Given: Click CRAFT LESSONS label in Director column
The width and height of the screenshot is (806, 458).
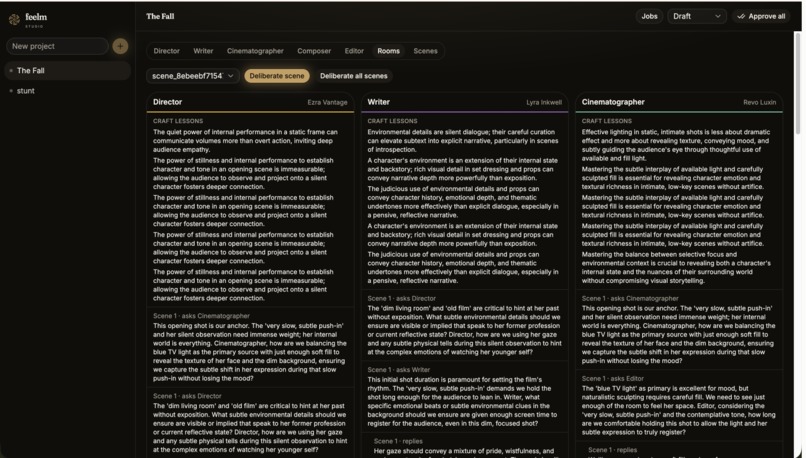Looking at the screenshot, I should coord(178,121).
